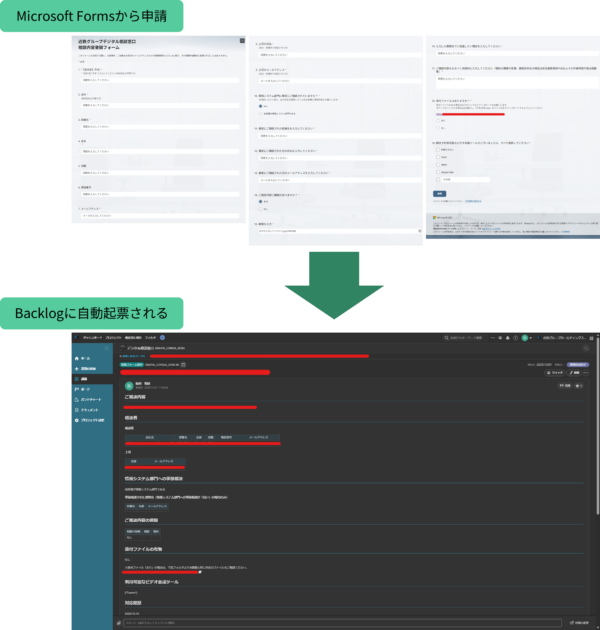Click the ウォッチ button on the issue
The width and height of the screenshot is (600, 630).
(x=555, y=373)
